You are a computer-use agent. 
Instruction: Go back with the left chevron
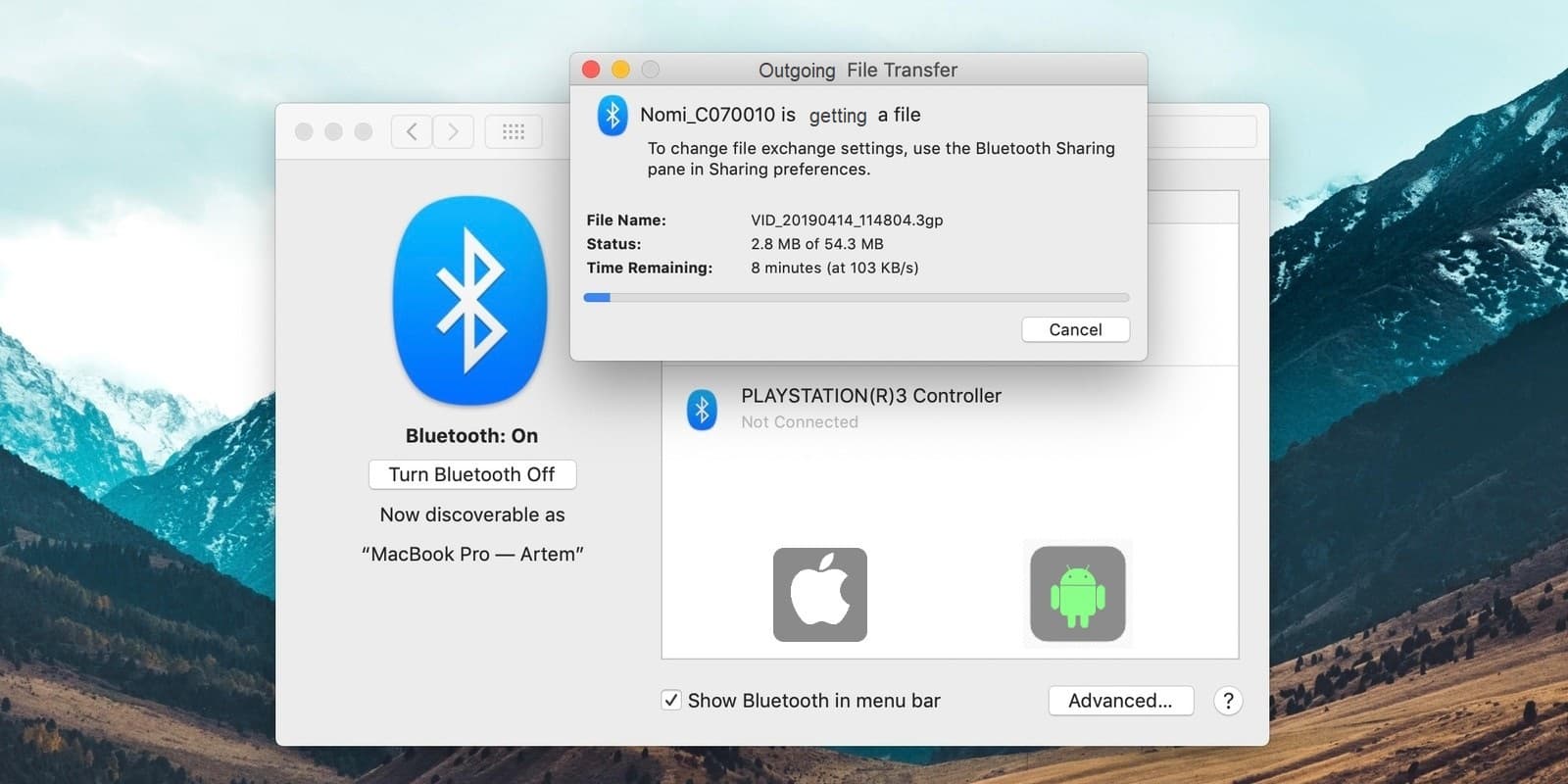click(x=412, y=131)
